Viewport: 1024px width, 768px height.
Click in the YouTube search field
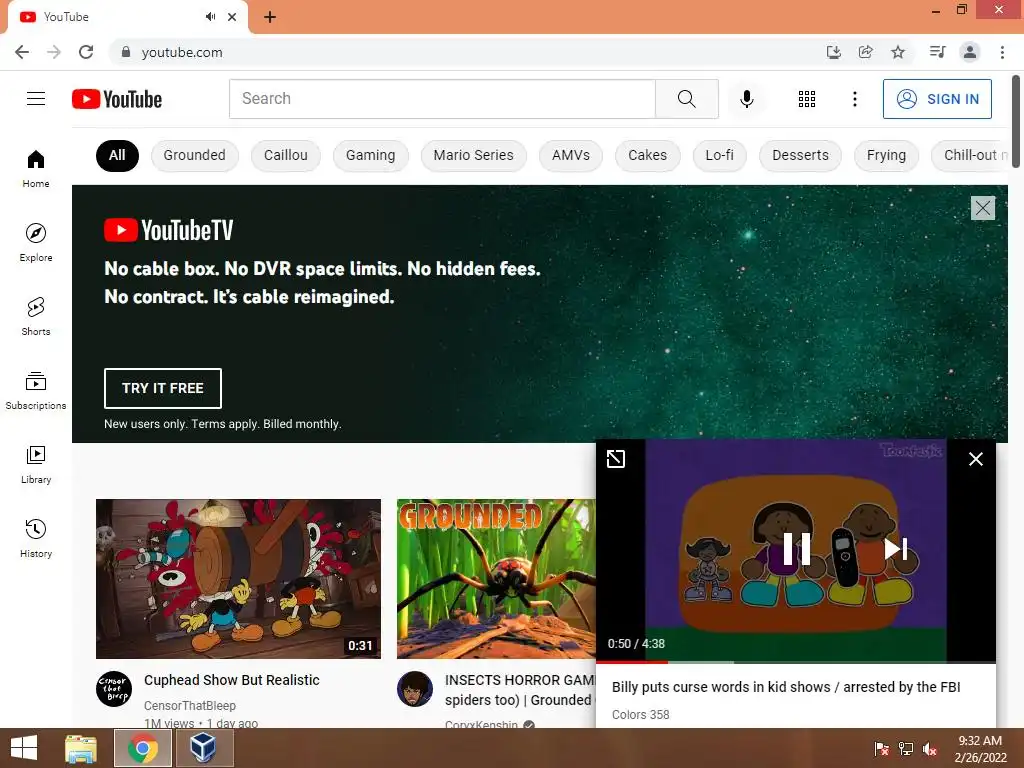tap(442, 99)
